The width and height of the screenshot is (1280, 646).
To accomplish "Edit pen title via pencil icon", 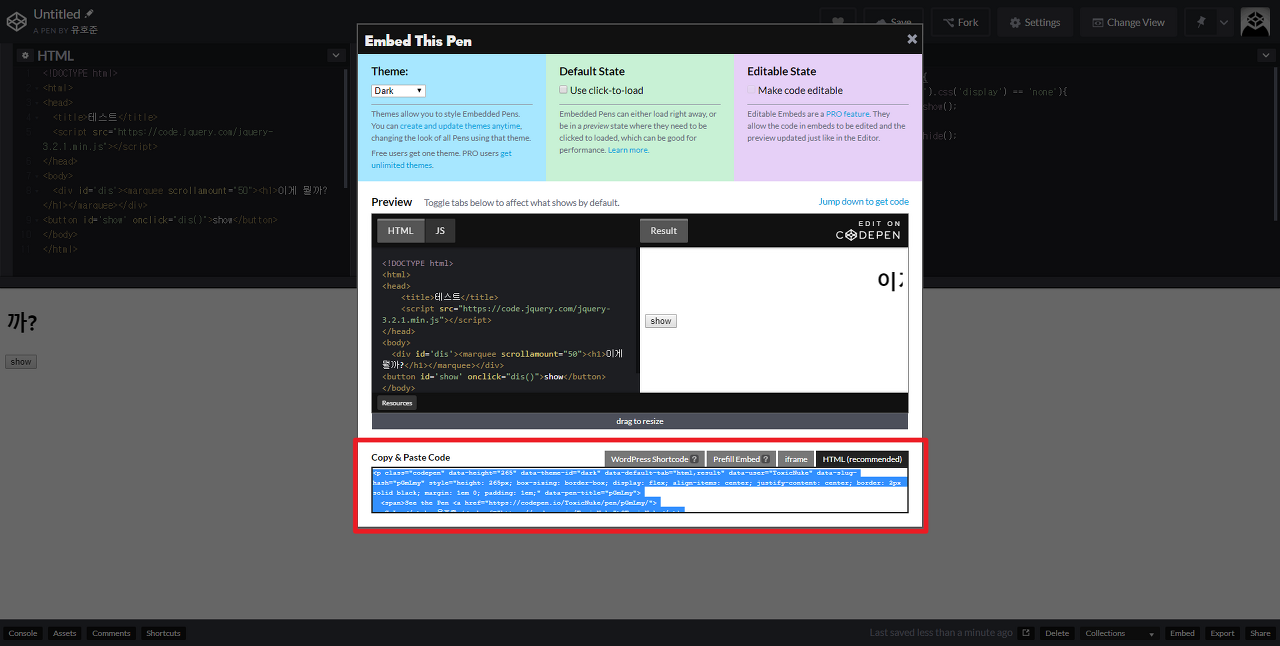I will [x=89, y=14].
